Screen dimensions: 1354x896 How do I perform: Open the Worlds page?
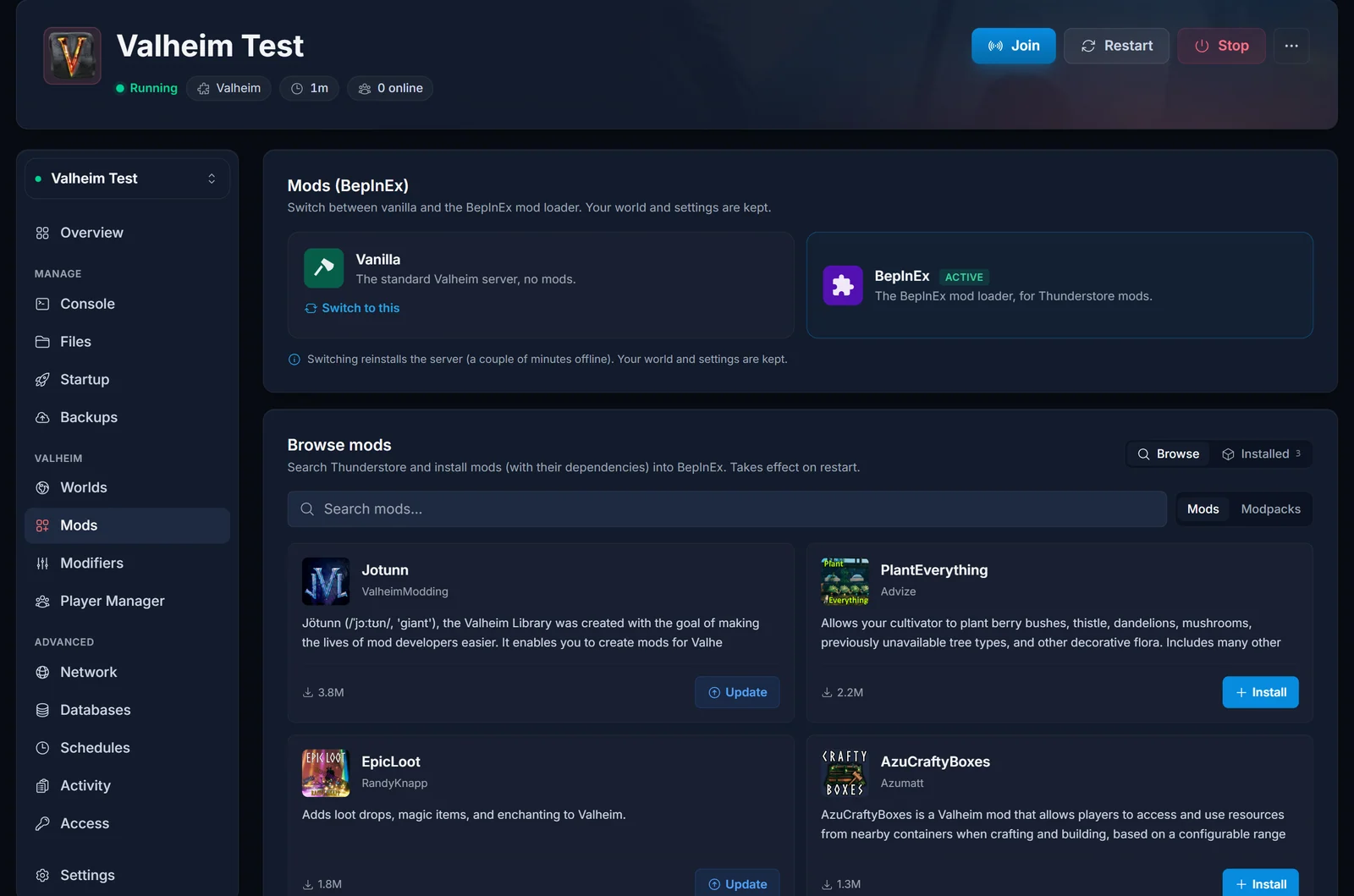pos(127,487)
